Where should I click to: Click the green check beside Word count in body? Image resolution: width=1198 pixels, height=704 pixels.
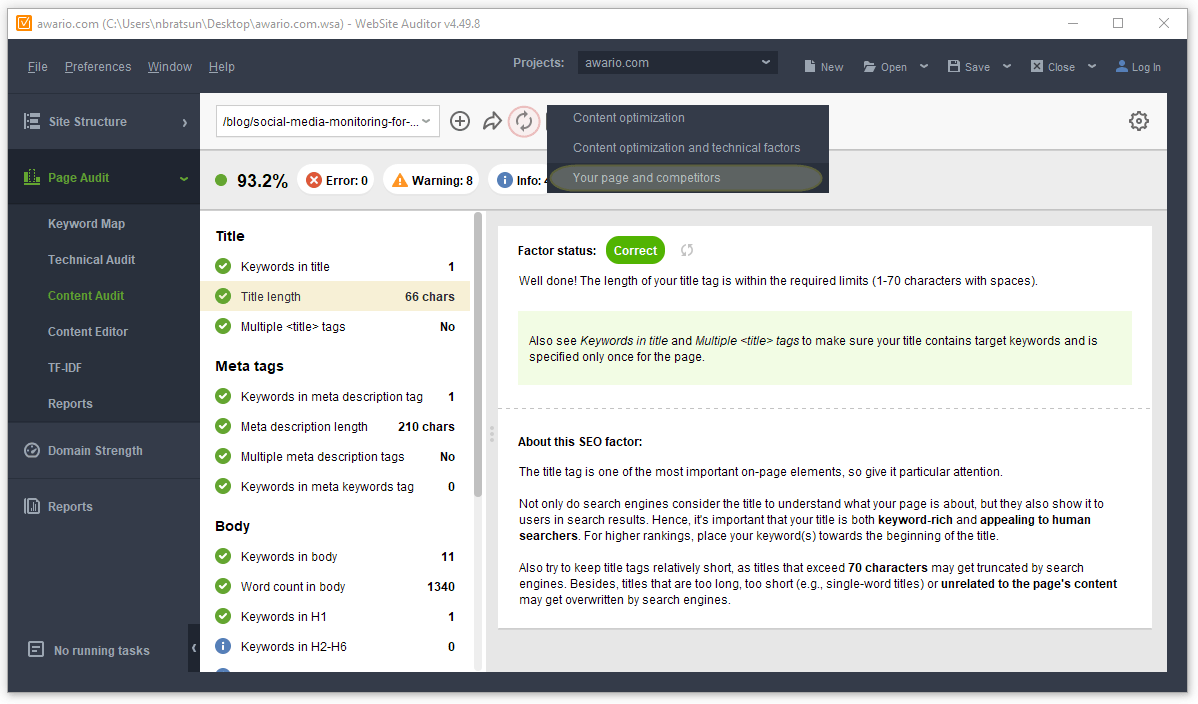coord(223,586)
